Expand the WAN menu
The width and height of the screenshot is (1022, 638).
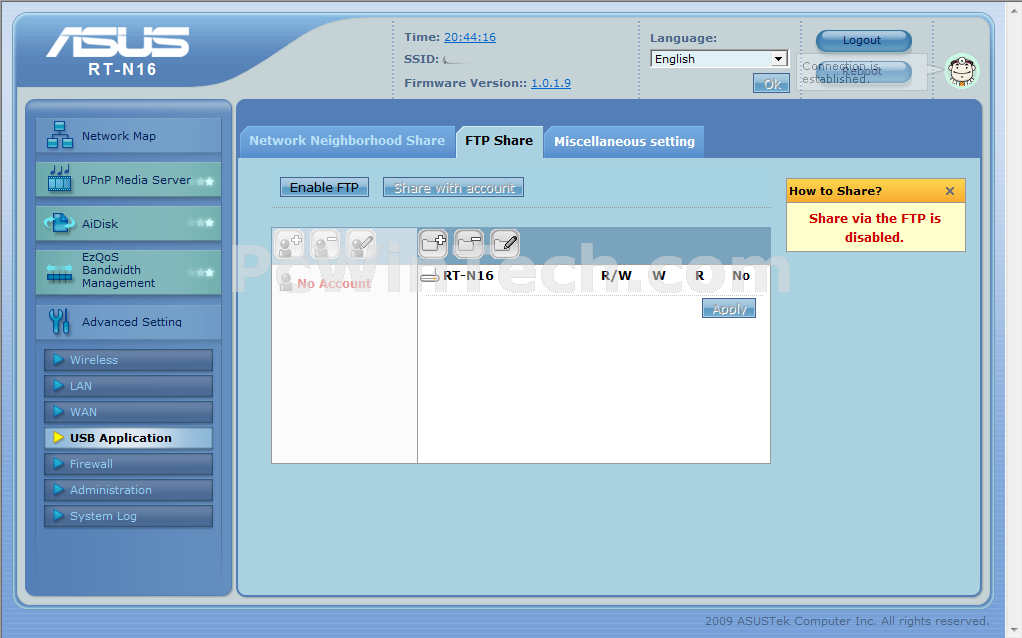coord(128,412)
